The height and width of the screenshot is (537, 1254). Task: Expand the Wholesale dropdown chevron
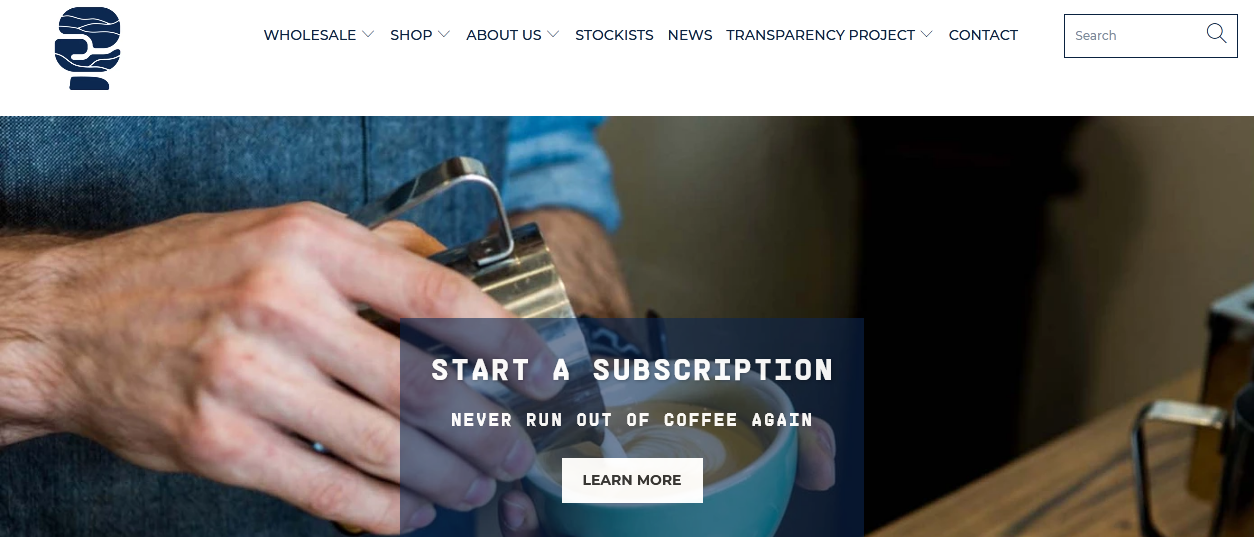tap(368, 35)
